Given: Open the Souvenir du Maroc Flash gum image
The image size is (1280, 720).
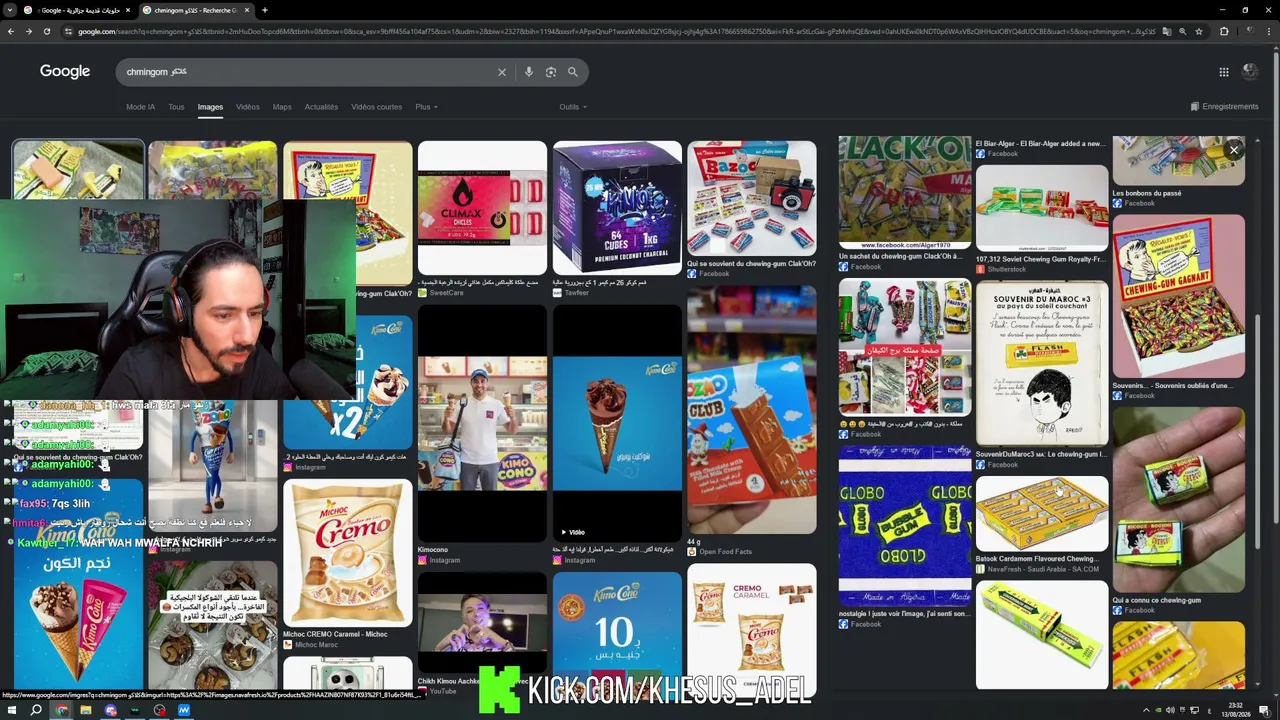Looking at the screenshot, I should [1042, 363].
